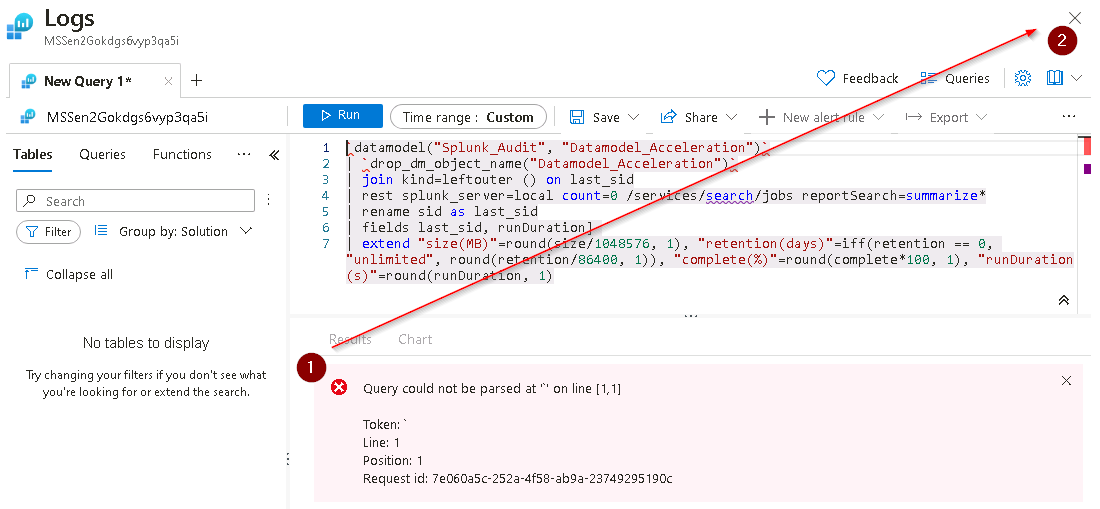Click line number 7 in editor gutter
Viewport: 1100px width, 509px height.
point(326,243)
